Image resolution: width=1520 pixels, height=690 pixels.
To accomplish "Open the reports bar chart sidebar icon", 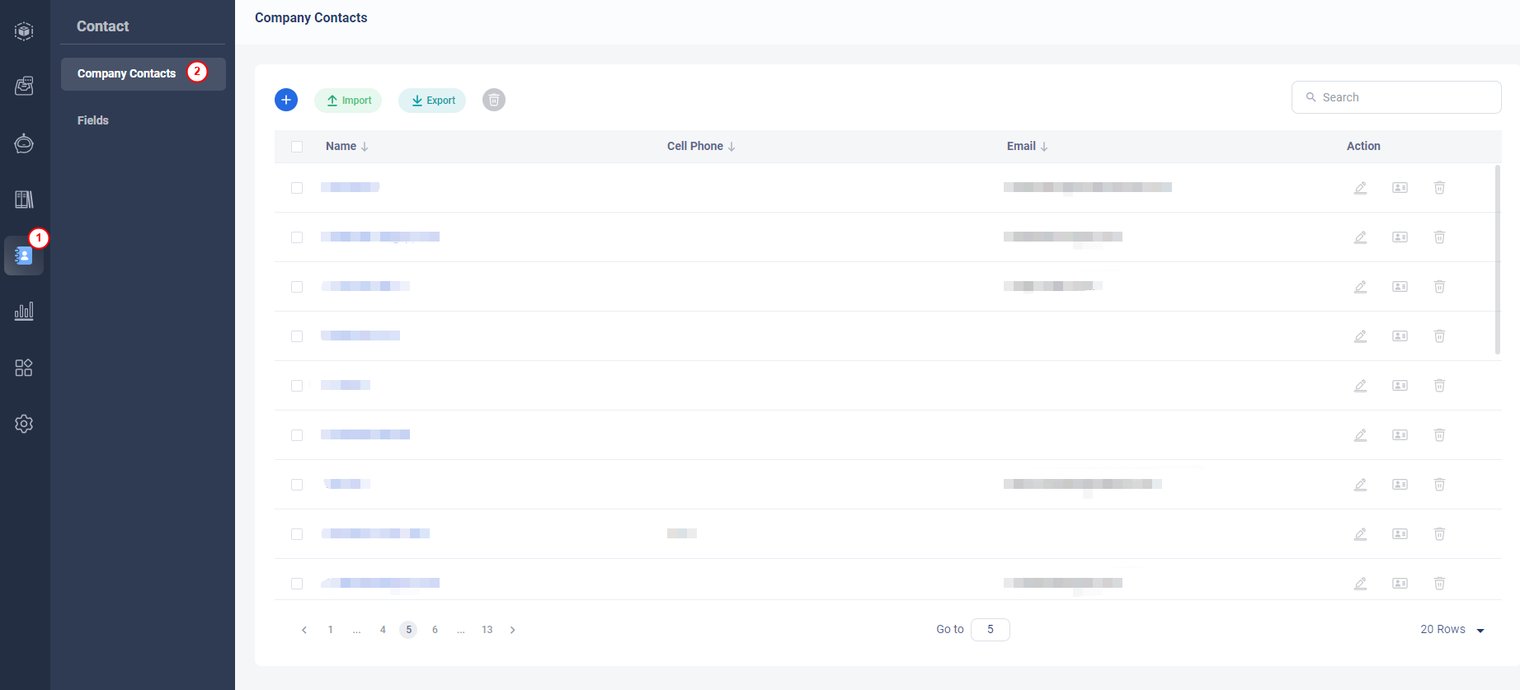I will (24, 312).
